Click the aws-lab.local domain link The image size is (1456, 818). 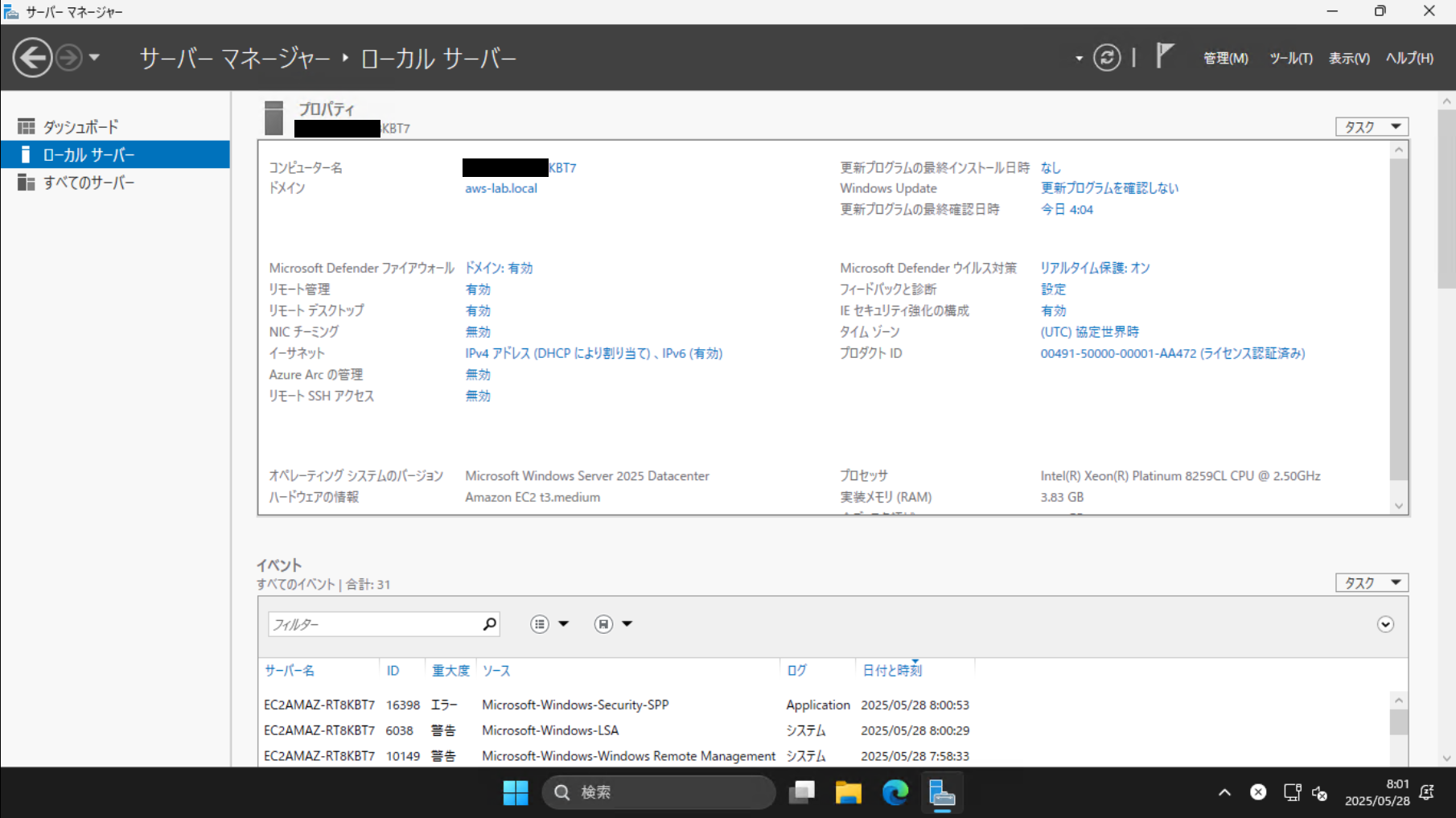click(x=501, y=188)
